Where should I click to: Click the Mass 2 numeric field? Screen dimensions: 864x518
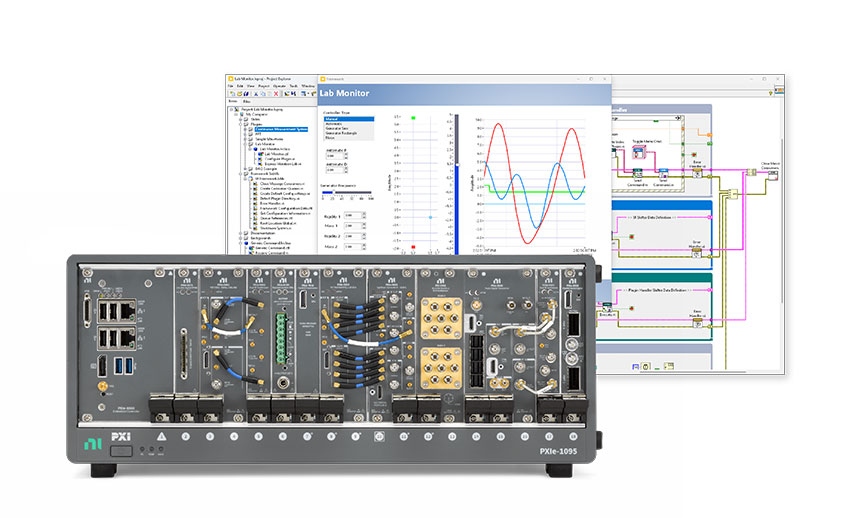point(353,246)
